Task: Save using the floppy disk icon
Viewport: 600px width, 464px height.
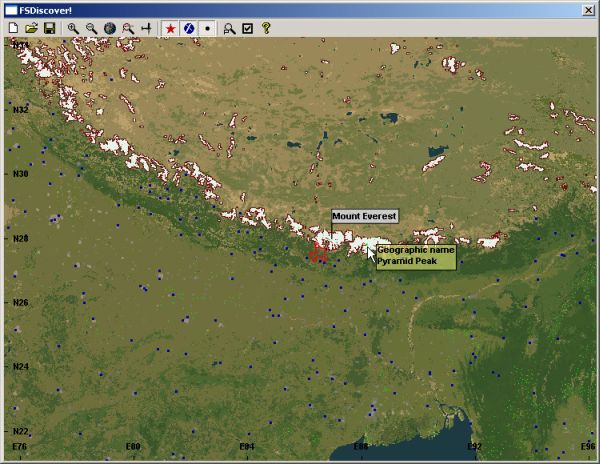Action: point(49,29)
